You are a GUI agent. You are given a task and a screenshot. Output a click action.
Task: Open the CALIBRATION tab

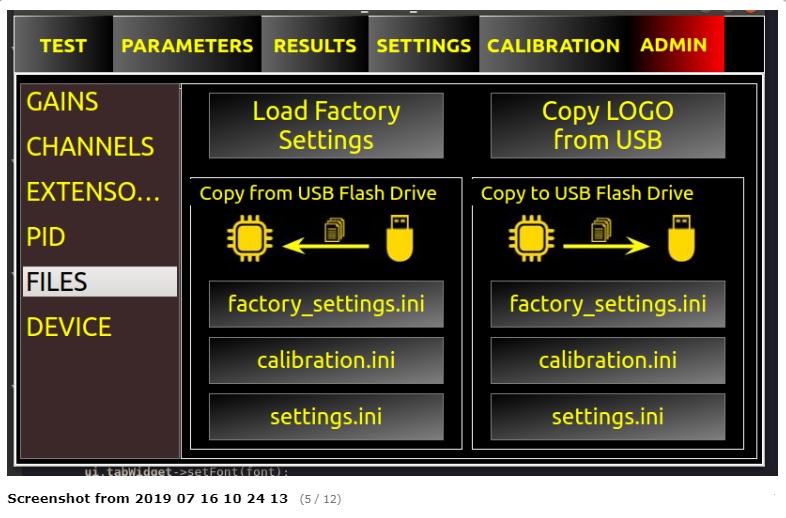point(553,45)
